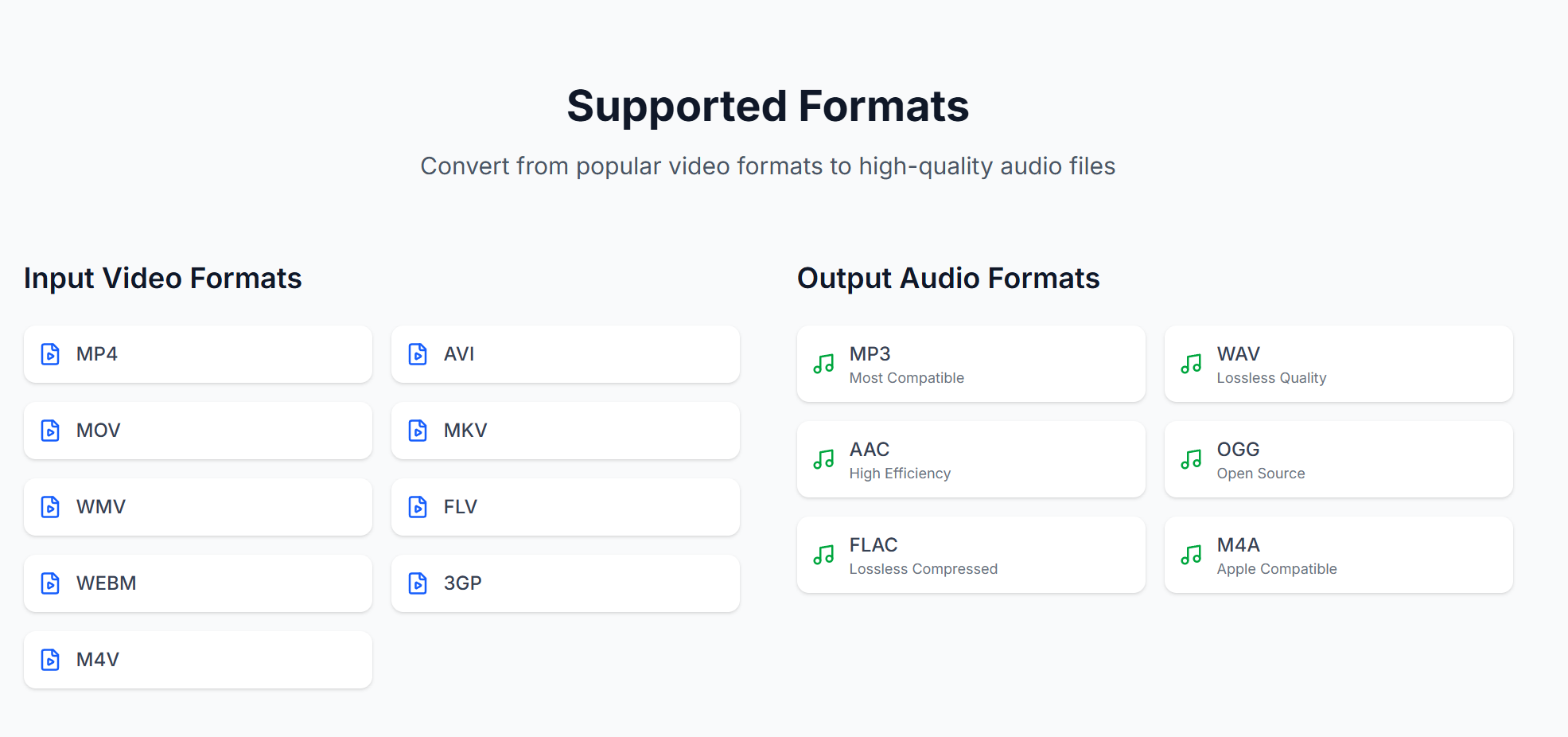Select the MP4 input format card

tap(197, 354)
